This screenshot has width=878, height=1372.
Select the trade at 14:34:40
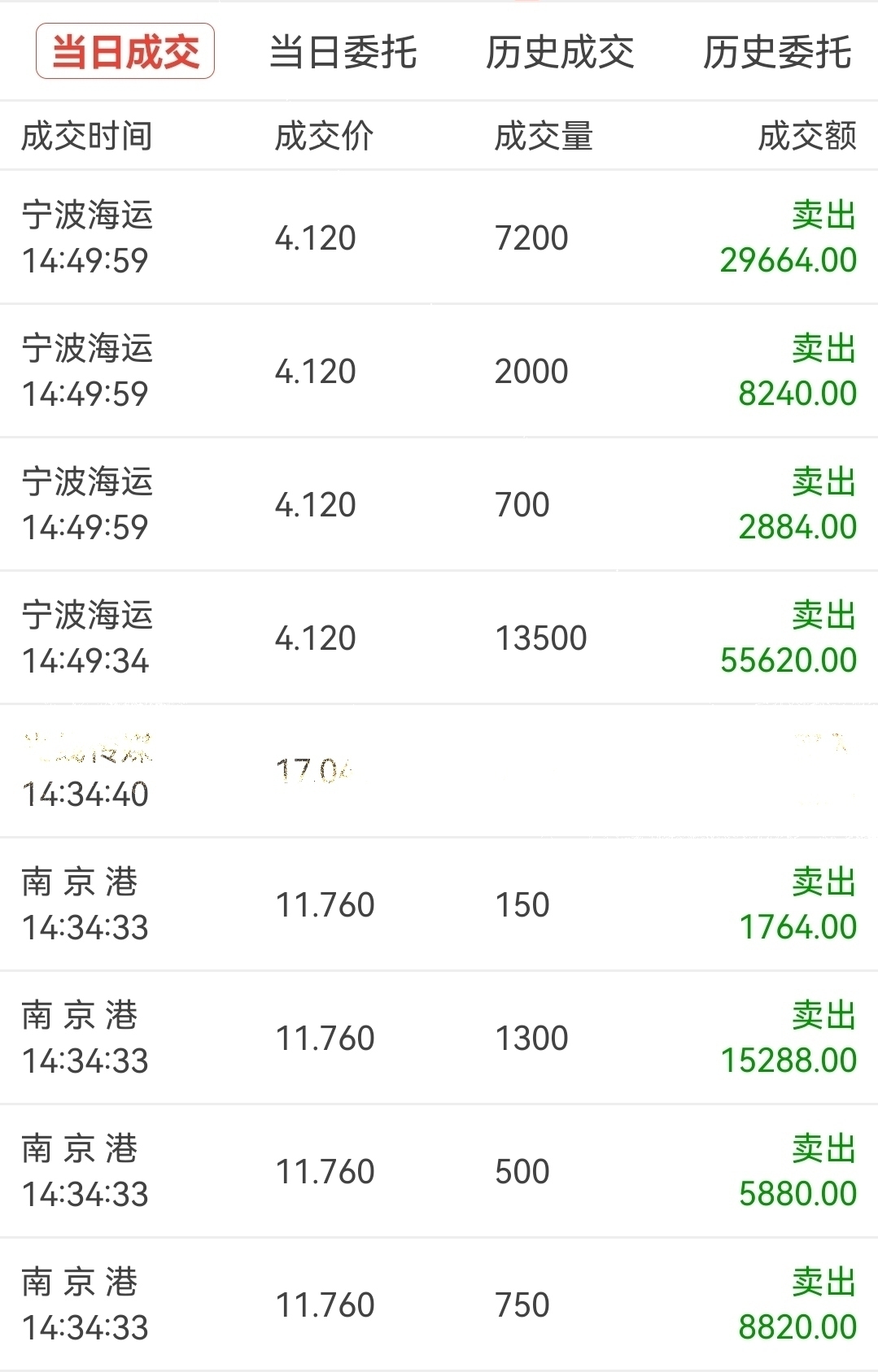[x=439, y=771]
